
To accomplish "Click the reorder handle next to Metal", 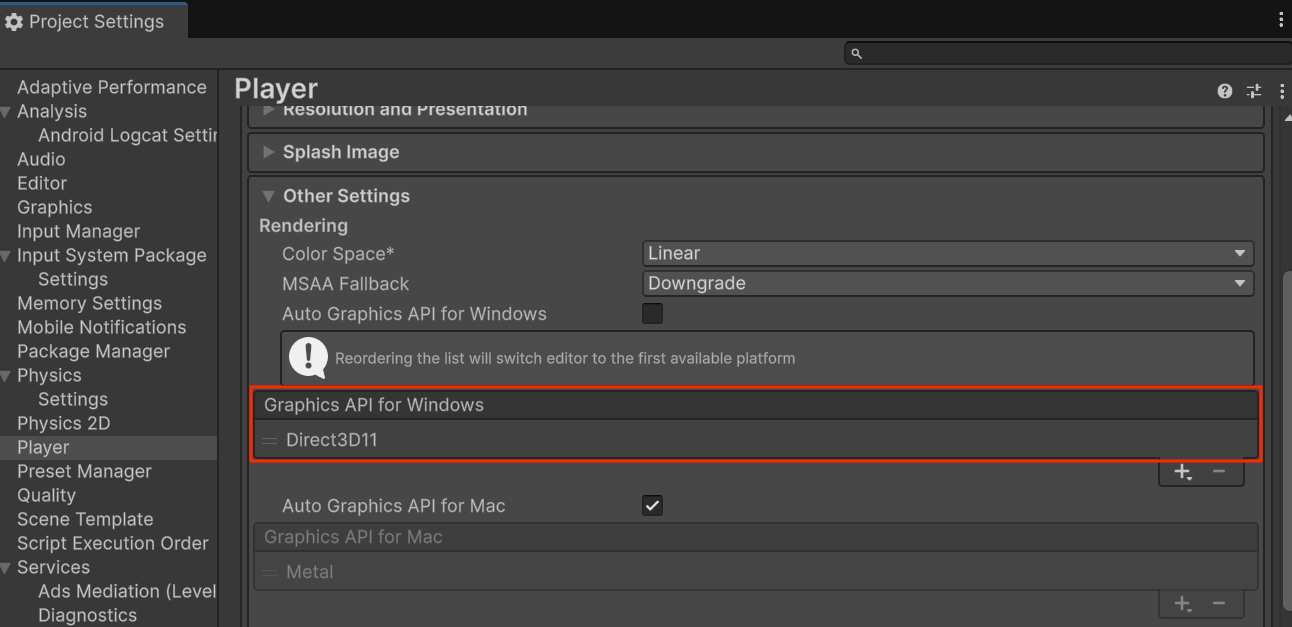I will [x=270, y=571].
